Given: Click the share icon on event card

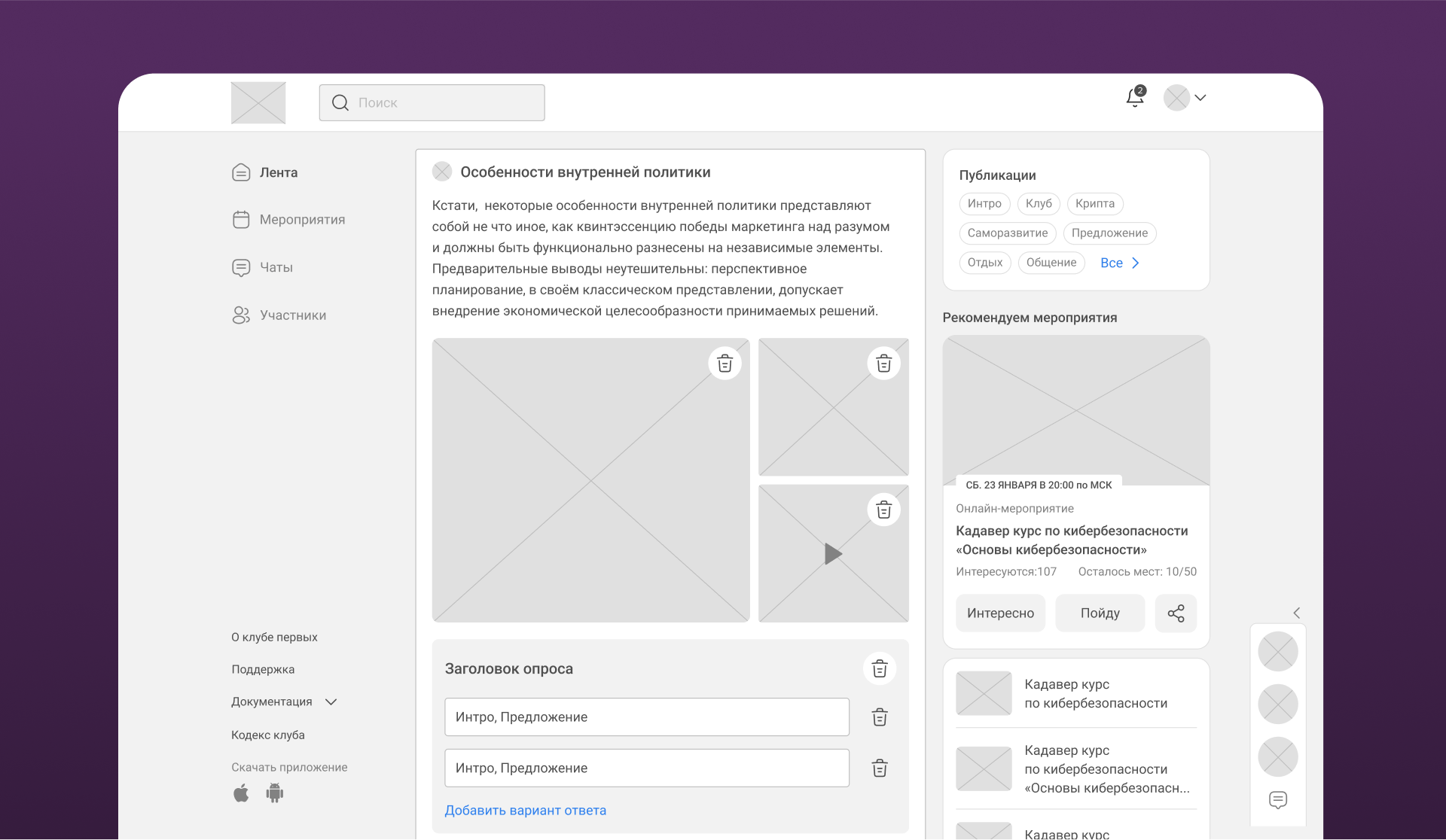Looking at the screenshot, I should click(1176, 613).
